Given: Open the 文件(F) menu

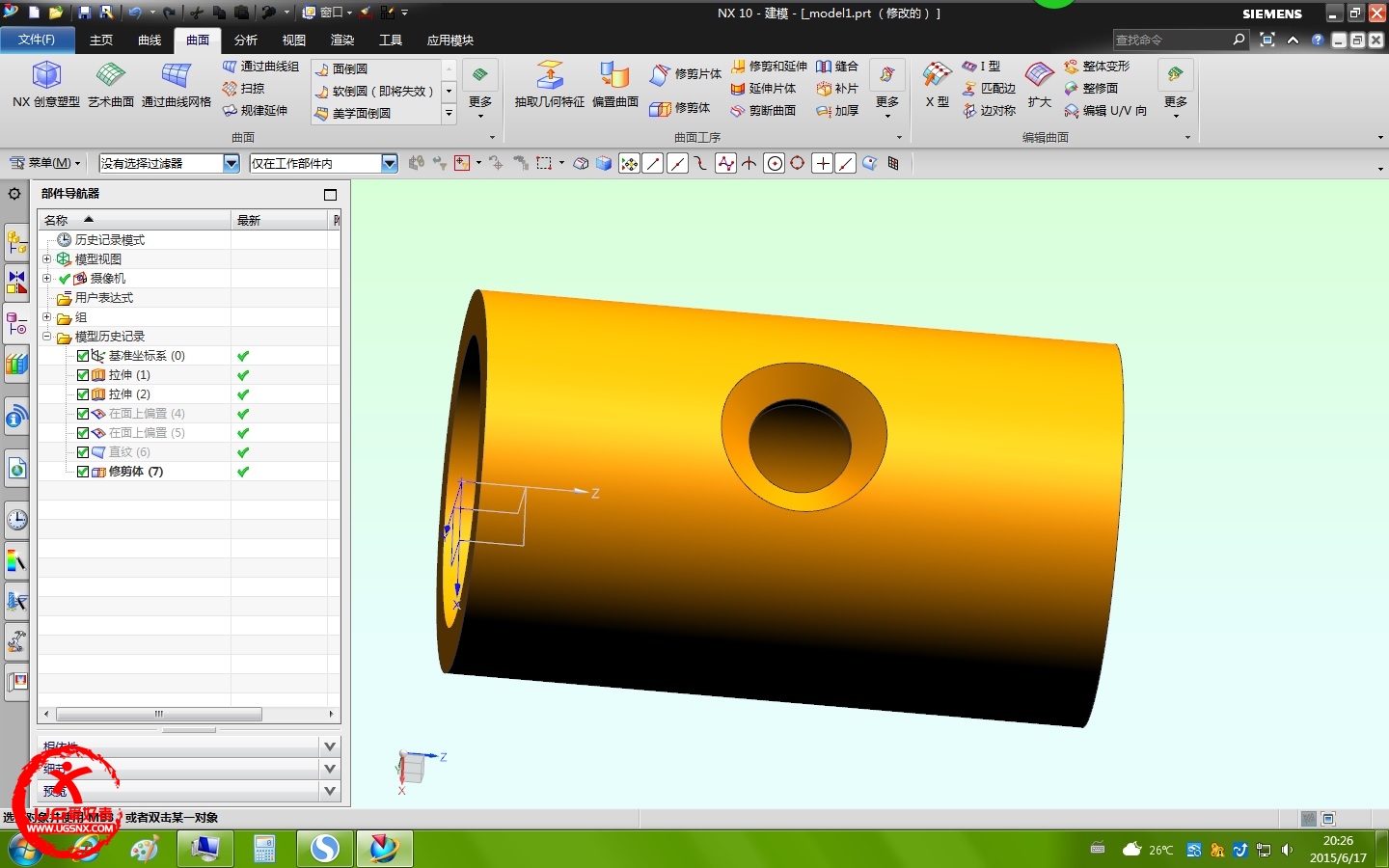Looking at the screenshot, I should [37, 40].
